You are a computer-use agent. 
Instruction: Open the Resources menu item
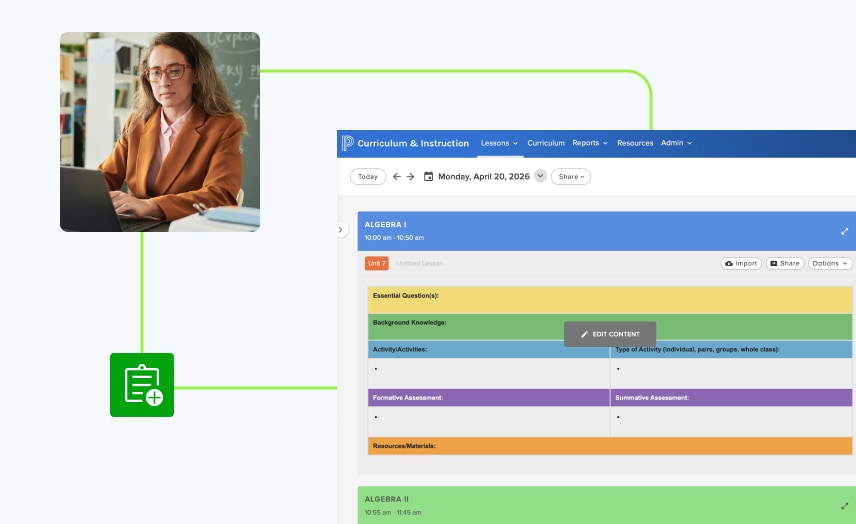coord(635,143)
